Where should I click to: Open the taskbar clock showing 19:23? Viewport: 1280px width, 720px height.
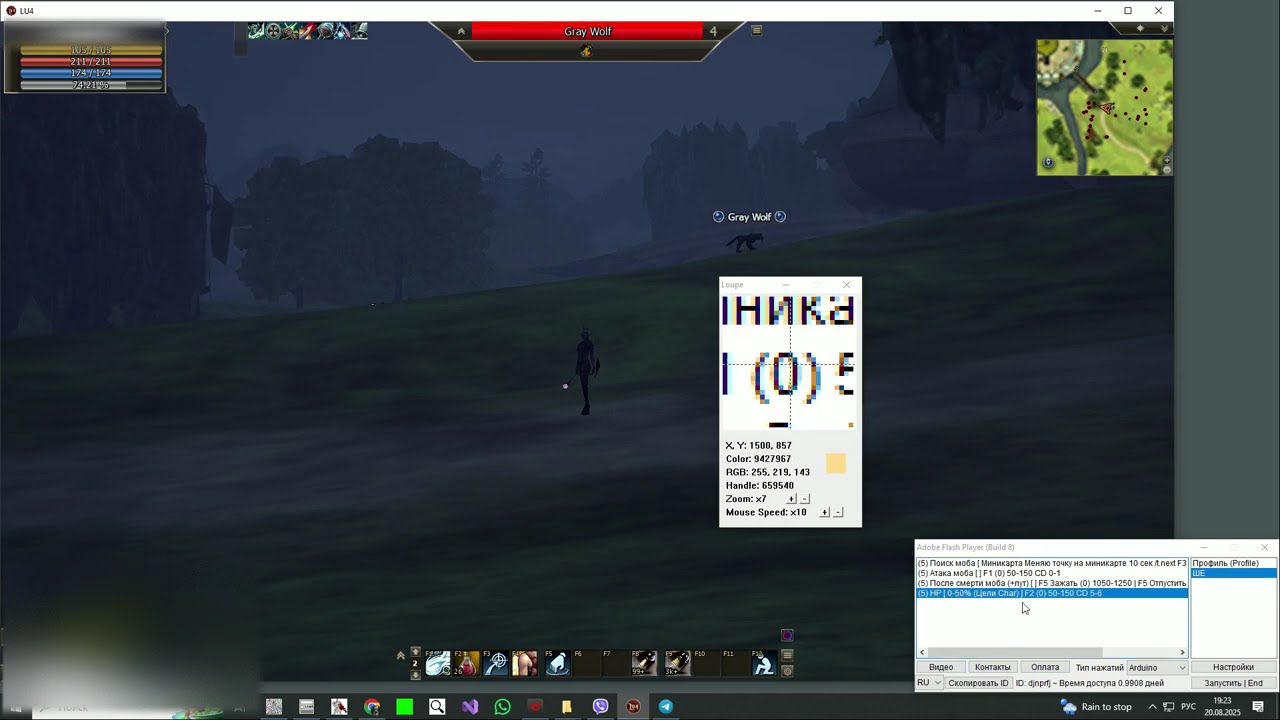click(1222, 707)
